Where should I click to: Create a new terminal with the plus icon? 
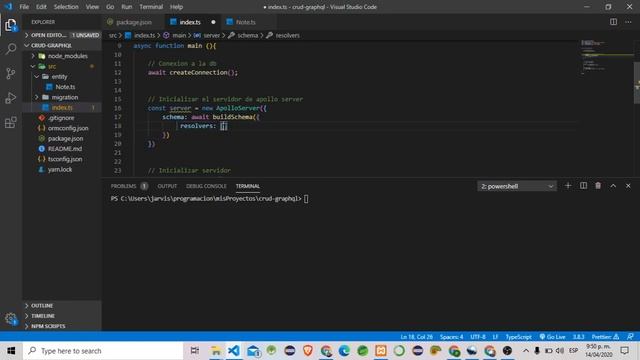click(x=568, y=186)
